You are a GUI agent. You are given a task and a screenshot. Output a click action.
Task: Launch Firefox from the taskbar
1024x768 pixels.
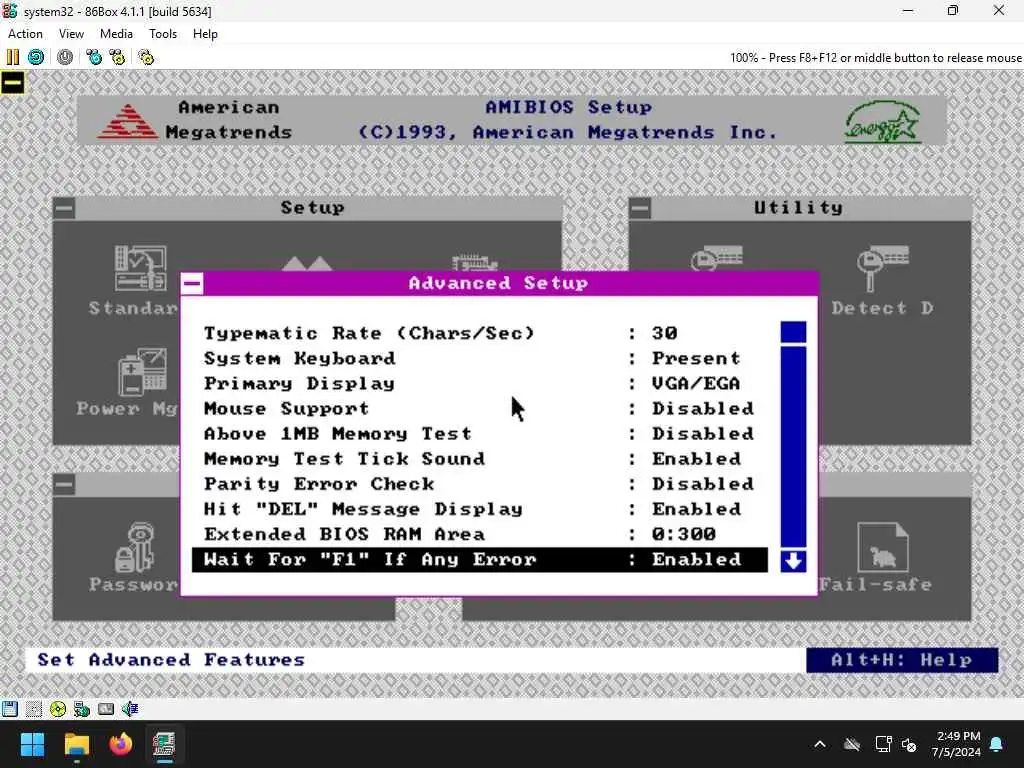[x=120, y=744]
